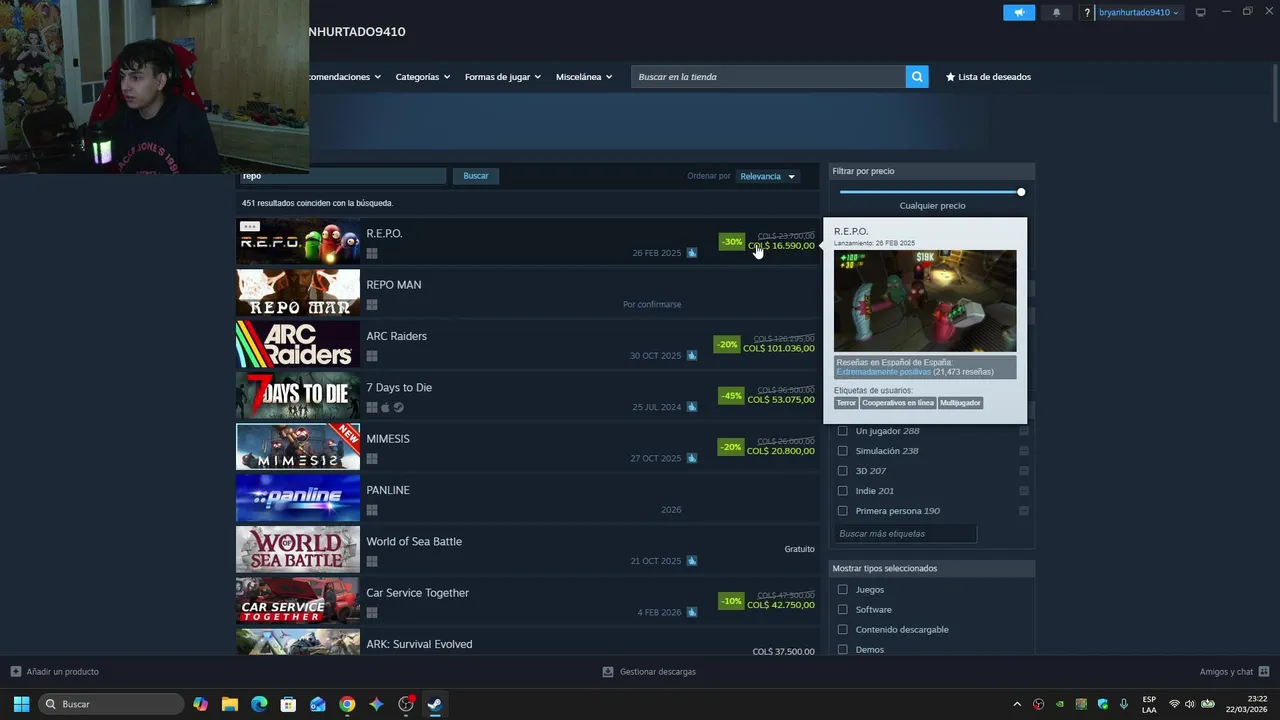Click the download icon beside Gestionar descargas

coord(608,672)
